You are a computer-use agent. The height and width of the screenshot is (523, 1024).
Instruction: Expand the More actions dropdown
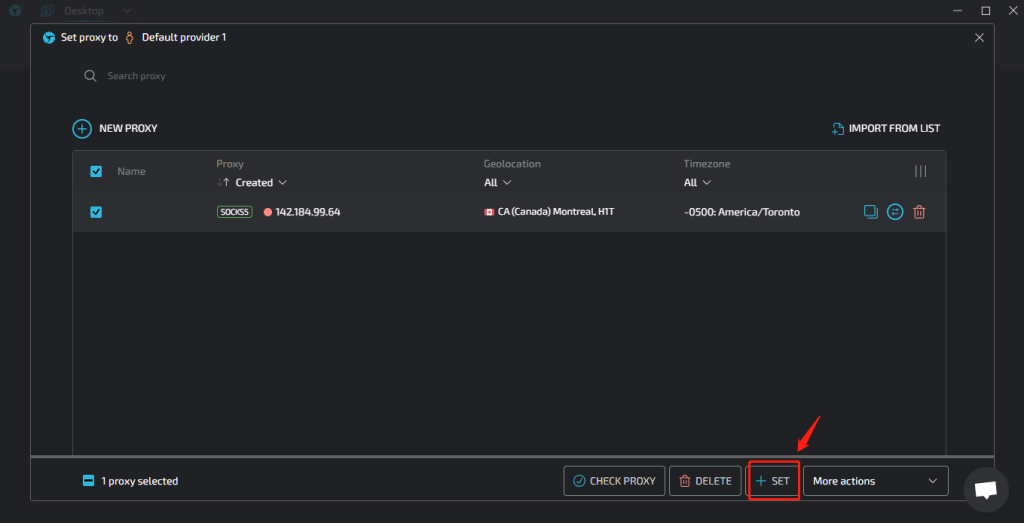tap(875, 481)
